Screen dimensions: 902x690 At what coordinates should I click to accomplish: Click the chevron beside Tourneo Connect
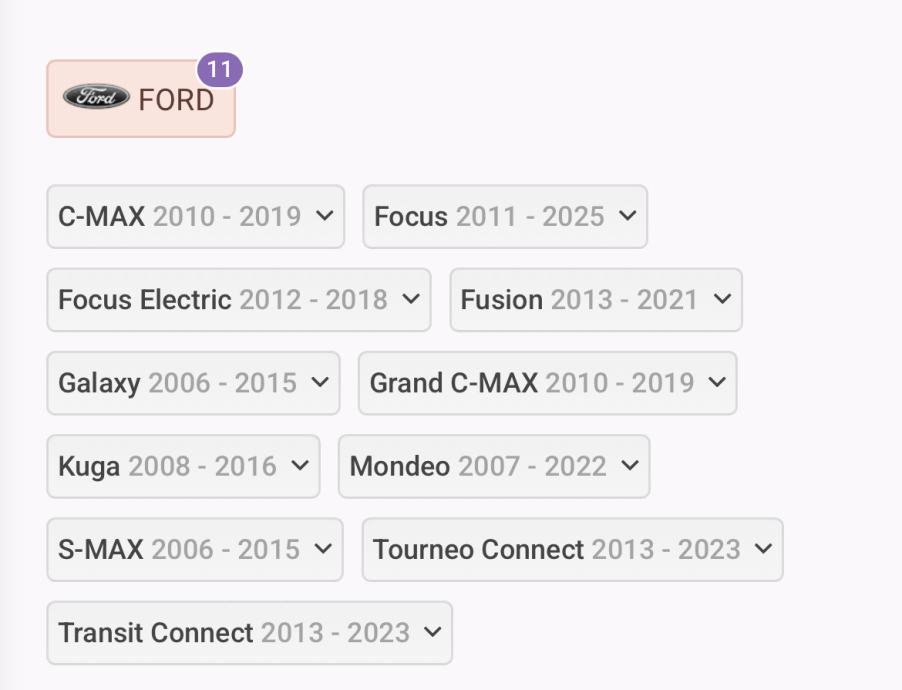click(763, 549)
